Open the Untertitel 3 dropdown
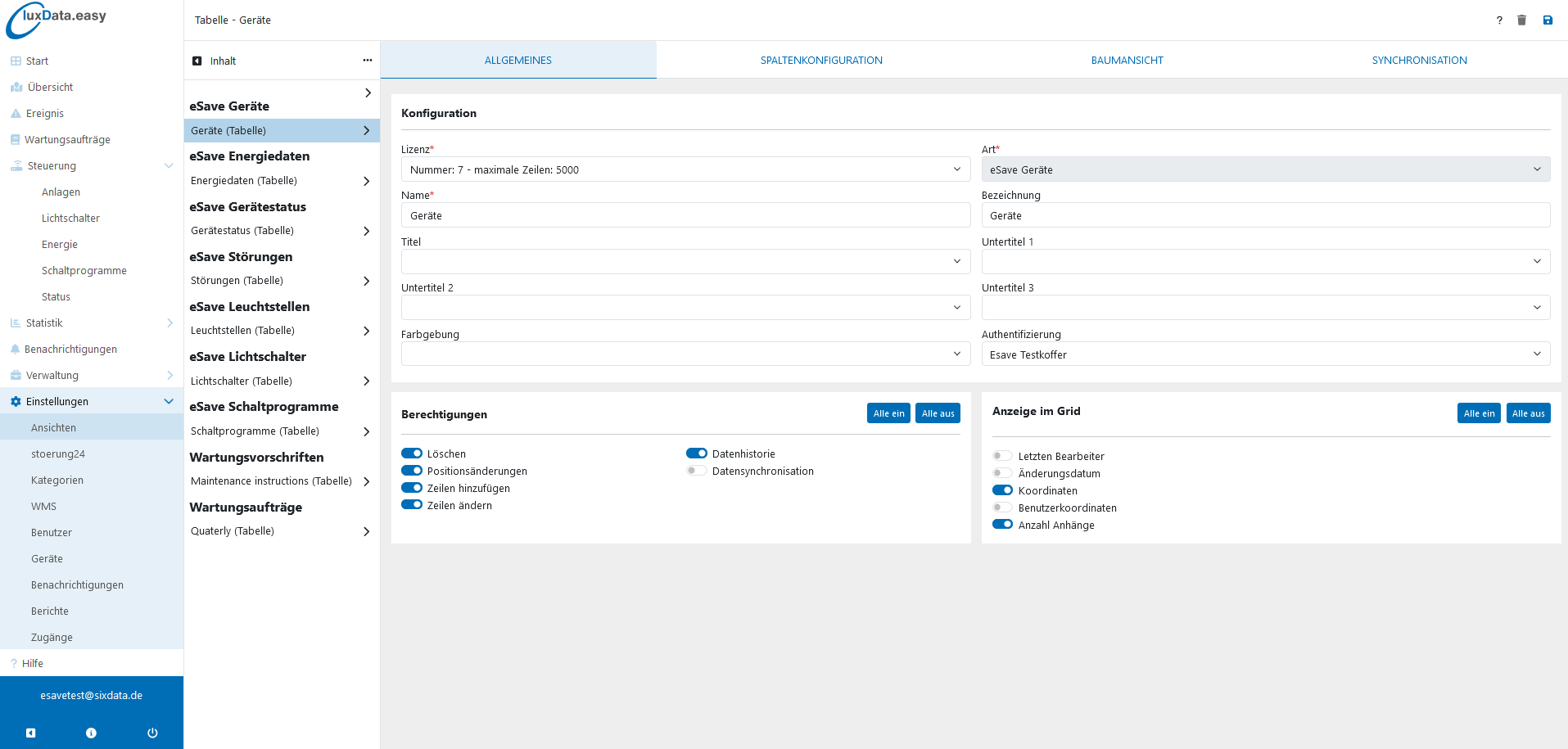Viewport: 1568px width, 749px height. point(1265,308)
